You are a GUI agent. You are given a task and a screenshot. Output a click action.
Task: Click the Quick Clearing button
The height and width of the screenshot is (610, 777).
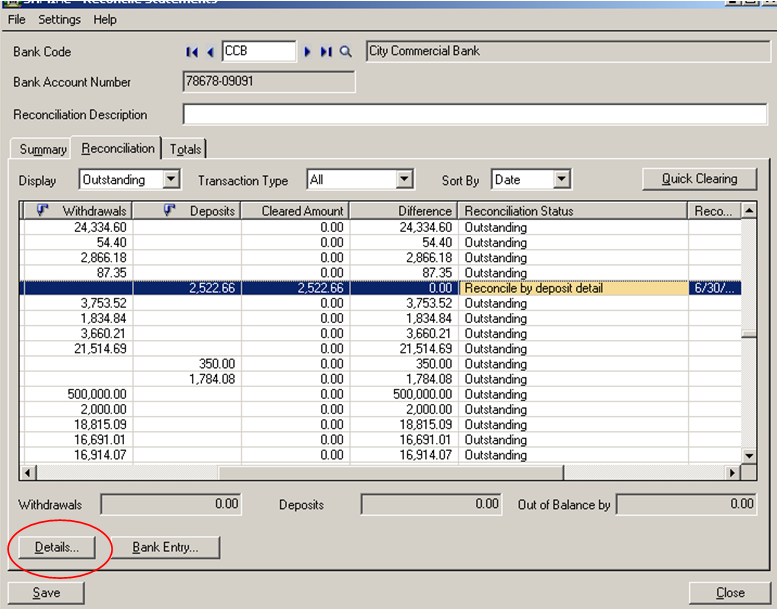[699, 179]
